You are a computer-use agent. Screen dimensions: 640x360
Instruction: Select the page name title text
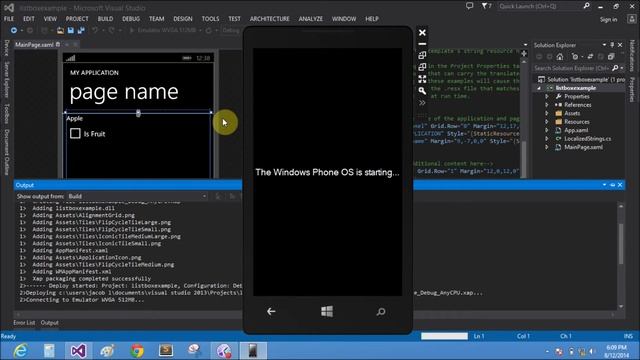(124, 92)
